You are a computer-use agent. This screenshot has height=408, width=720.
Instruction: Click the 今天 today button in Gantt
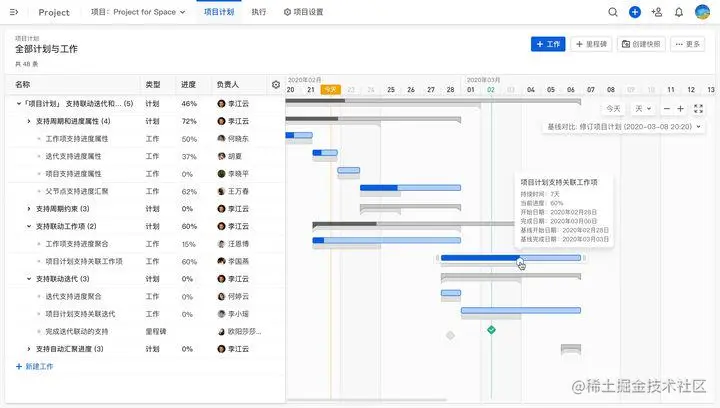pos(613,109)
